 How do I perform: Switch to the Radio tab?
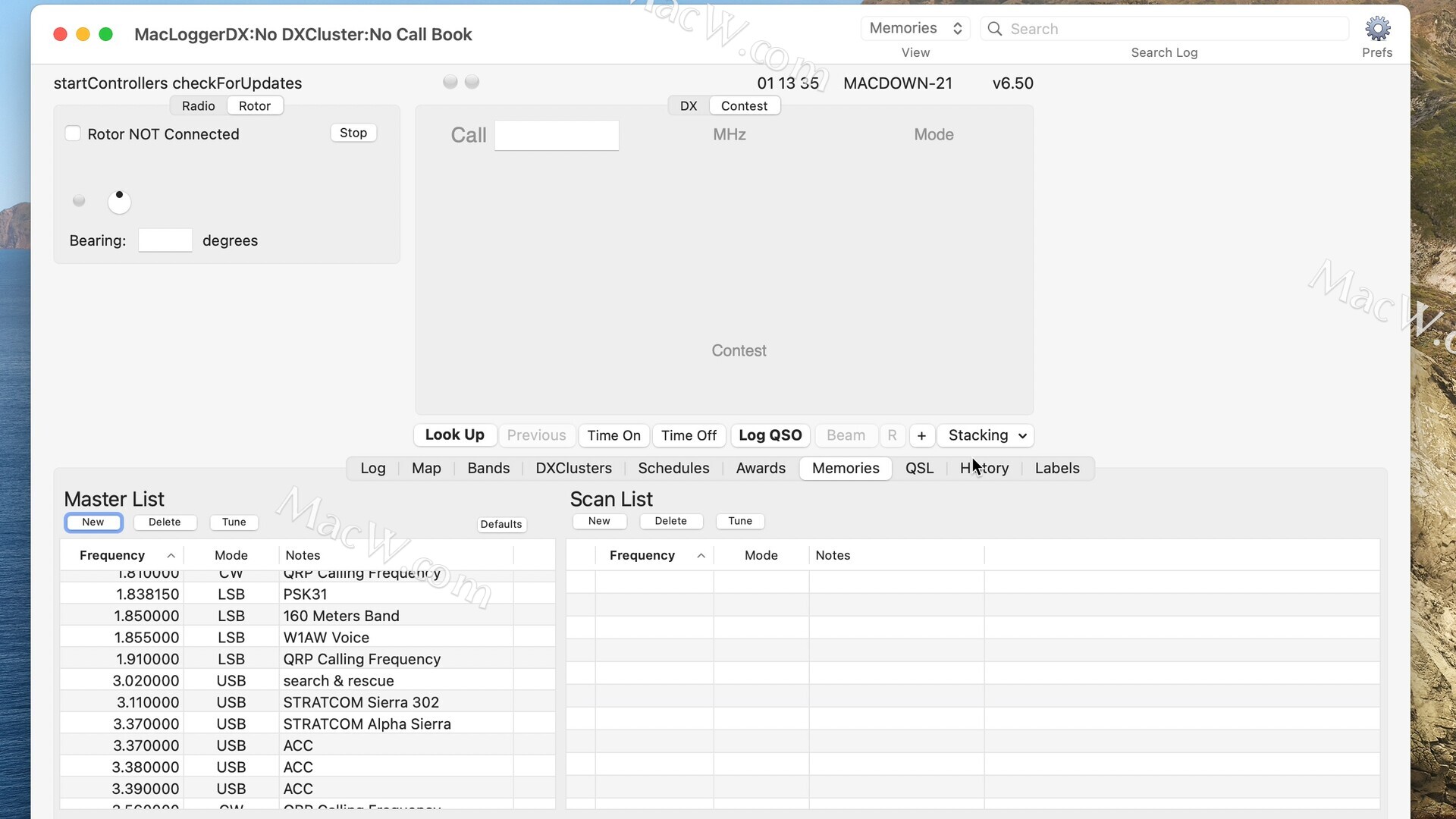(x=199, y=106)
